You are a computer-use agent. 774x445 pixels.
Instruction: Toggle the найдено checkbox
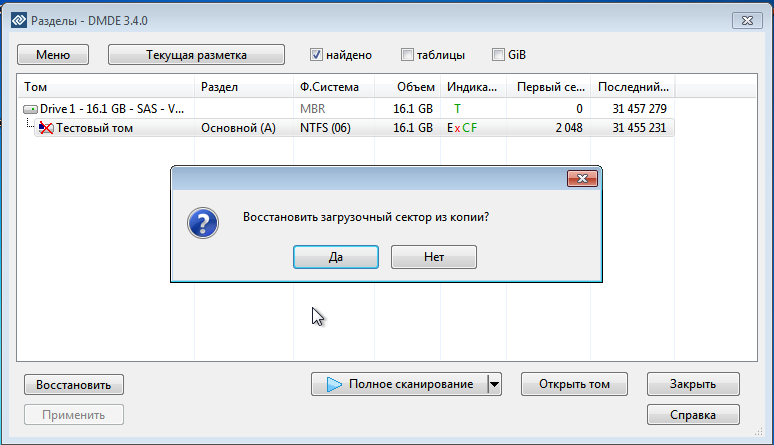click(317, 55)
